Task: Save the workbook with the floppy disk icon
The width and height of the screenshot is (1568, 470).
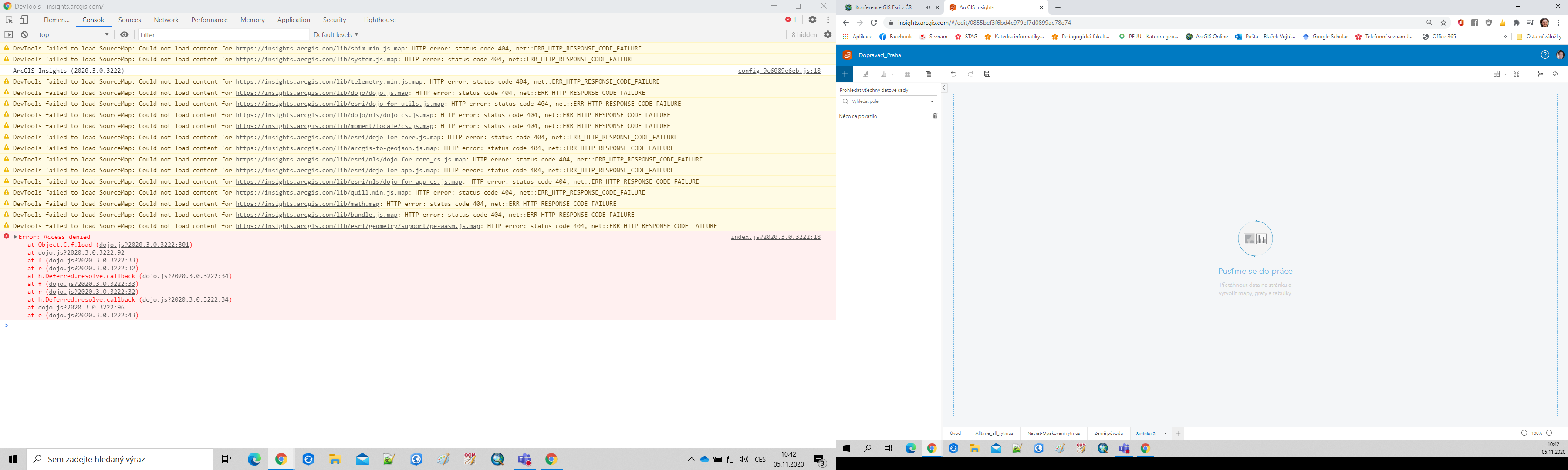Action: click(987, 74)
